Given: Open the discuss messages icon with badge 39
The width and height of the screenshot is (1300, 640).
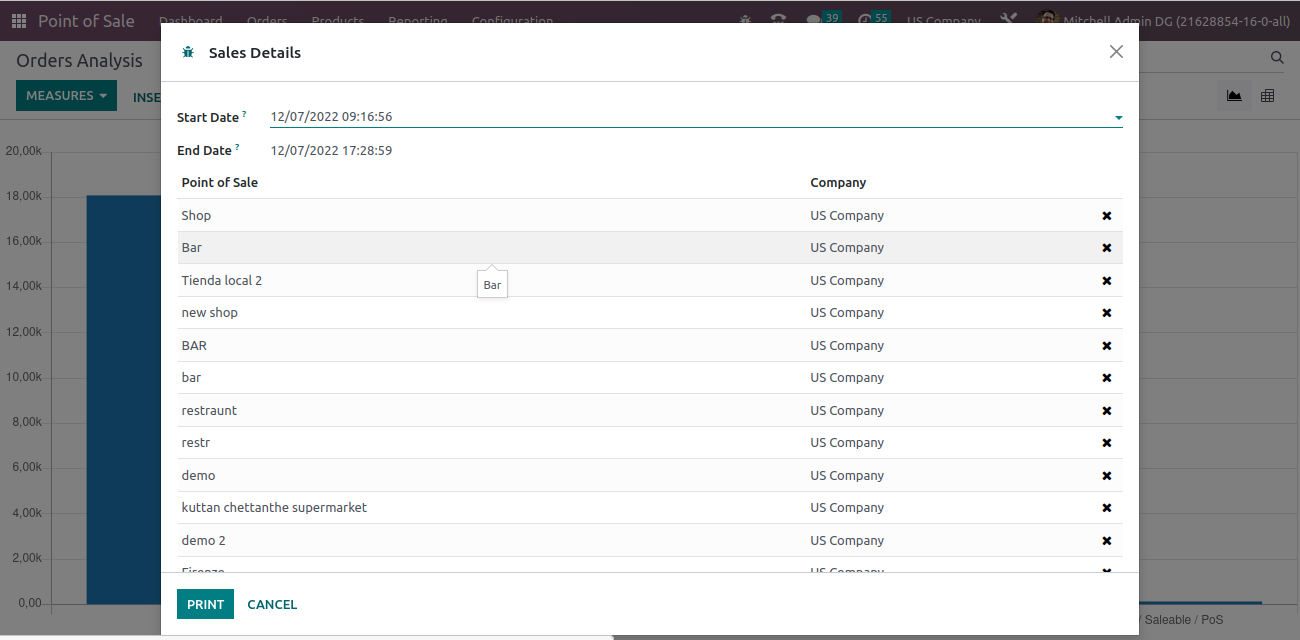Looking at the screenshot, I should (815, 21).
